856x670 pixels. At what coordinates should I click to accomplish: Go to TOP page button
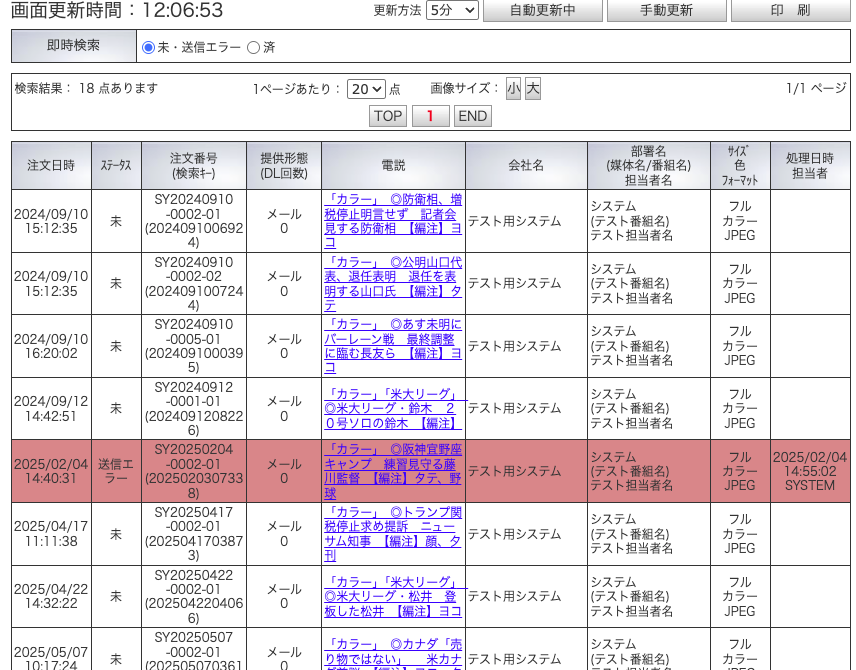click(388, 116)
